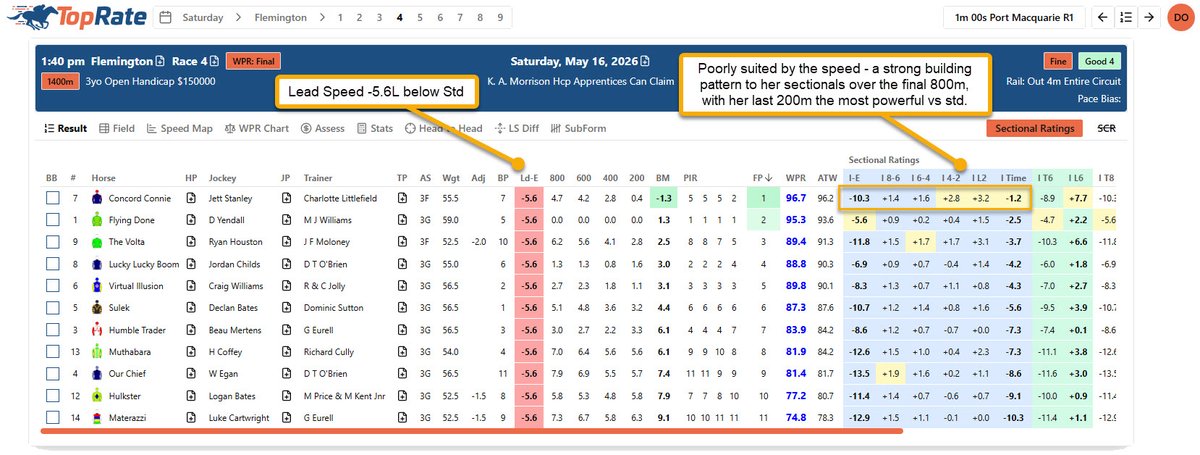Viewport: 1200px width, 455px height.
Task: Select race 5 in race navigator
Action: pos(419,17)
